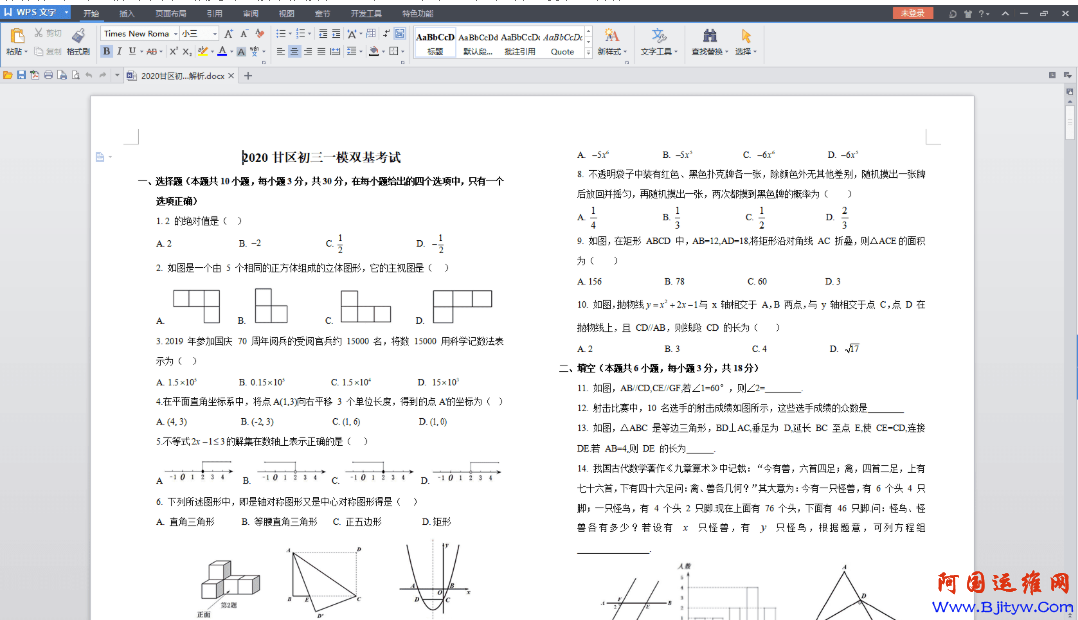Screen dimensions: 1078x620
Task: Close the 2020甘区初...解析.docx document tab
Action: pyautogui.click(x=231, y=75)
